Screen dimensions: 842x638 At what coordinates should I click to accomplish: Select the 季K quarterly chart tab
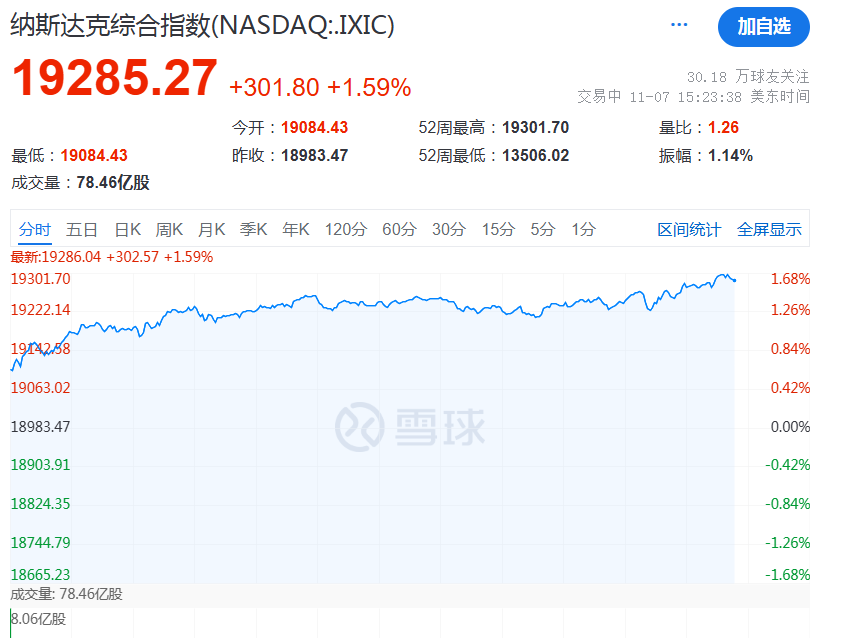(x=253, y=230)
